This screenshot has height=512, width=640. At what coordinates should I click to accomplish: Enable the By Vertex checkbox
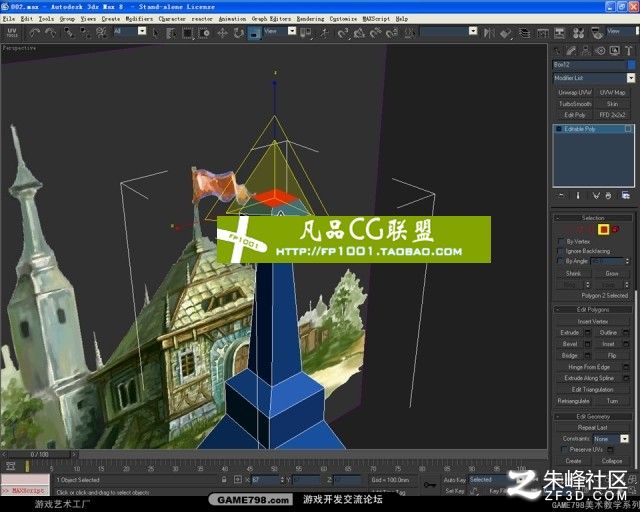(x=560, y=241)
